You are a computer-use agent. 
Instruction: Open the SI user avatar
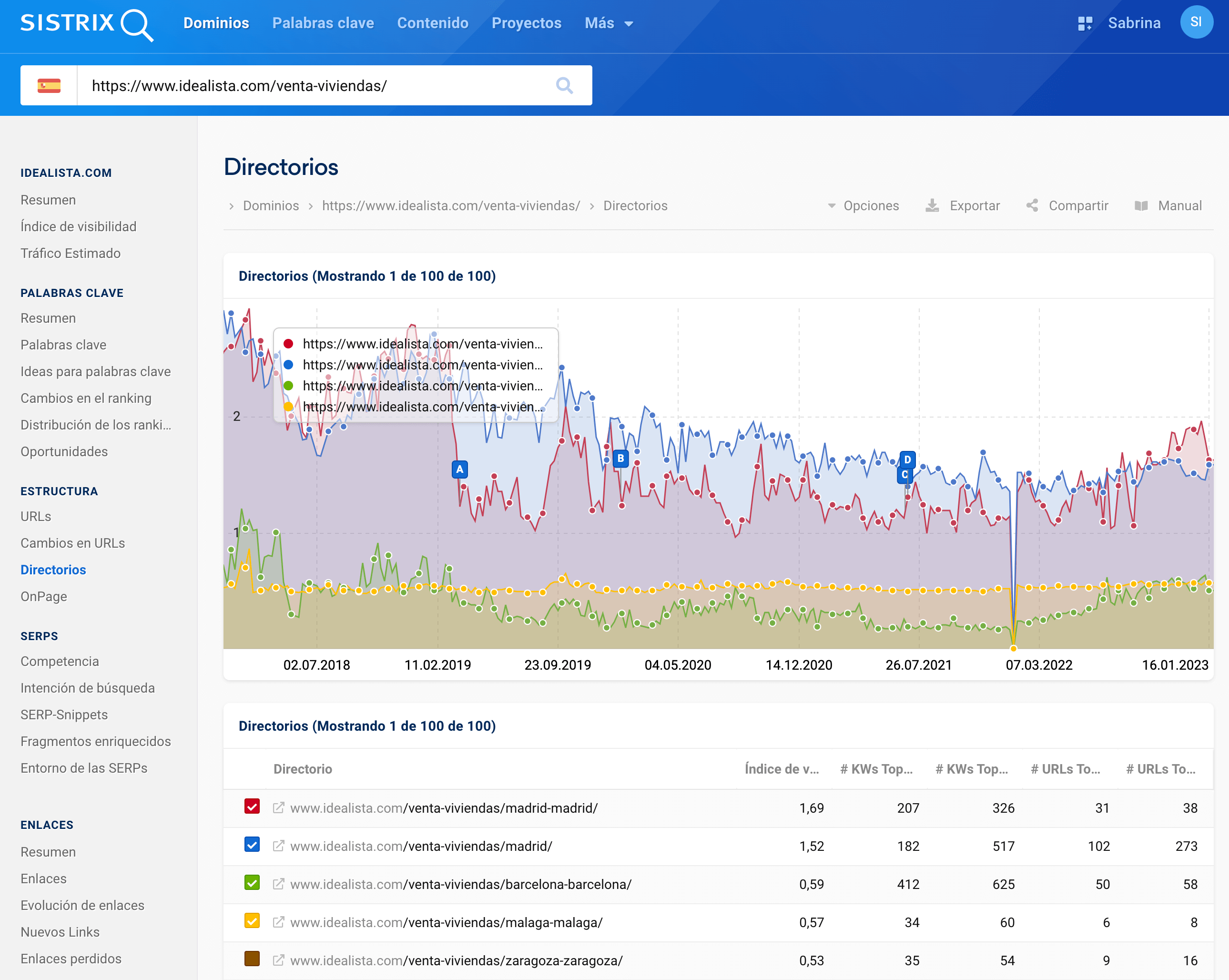point(1196,22)
